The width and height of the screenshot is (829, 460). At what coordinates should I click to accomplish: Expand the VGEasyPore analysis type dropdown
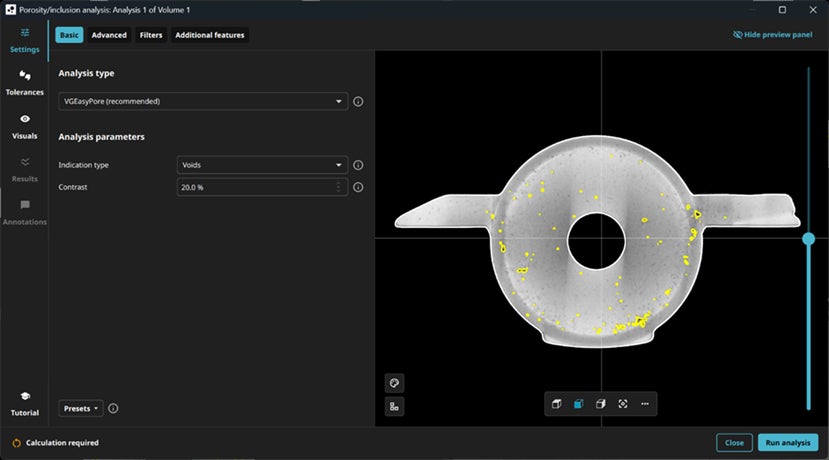[x=203, y=101]
